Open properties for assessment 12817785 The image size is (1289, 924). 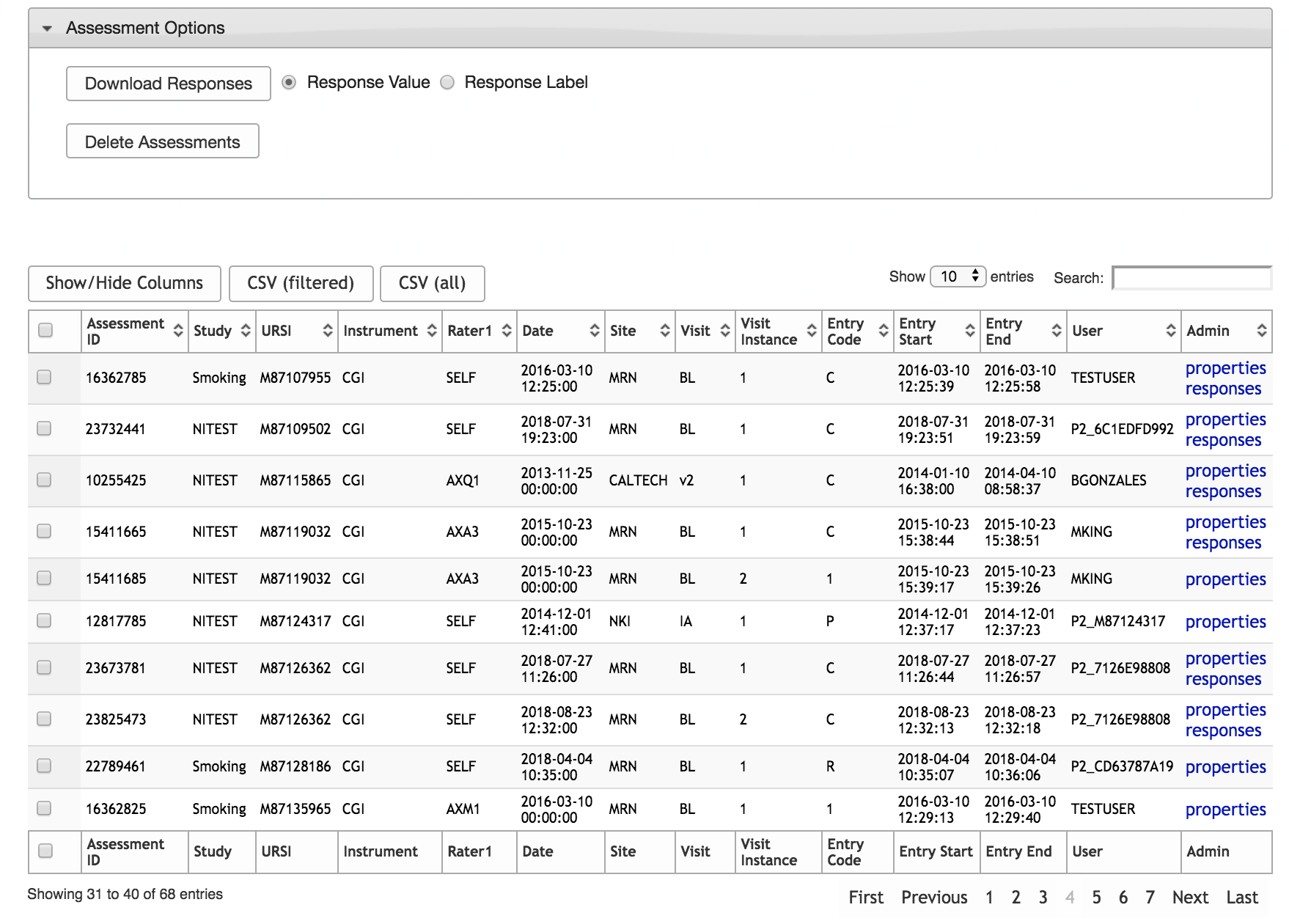coord(1225,622)
